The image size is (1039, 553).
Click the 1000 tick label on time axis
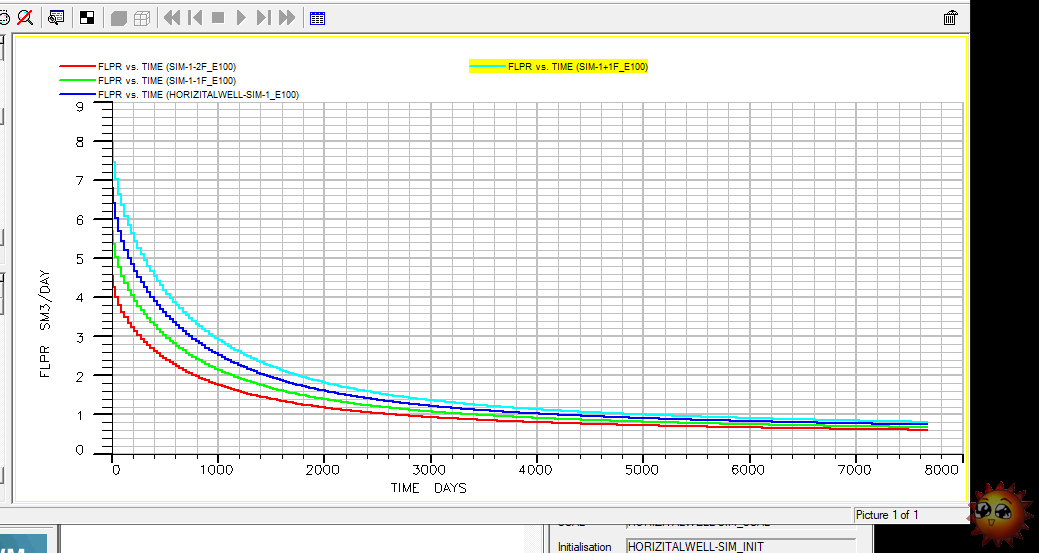click(216, 470)
